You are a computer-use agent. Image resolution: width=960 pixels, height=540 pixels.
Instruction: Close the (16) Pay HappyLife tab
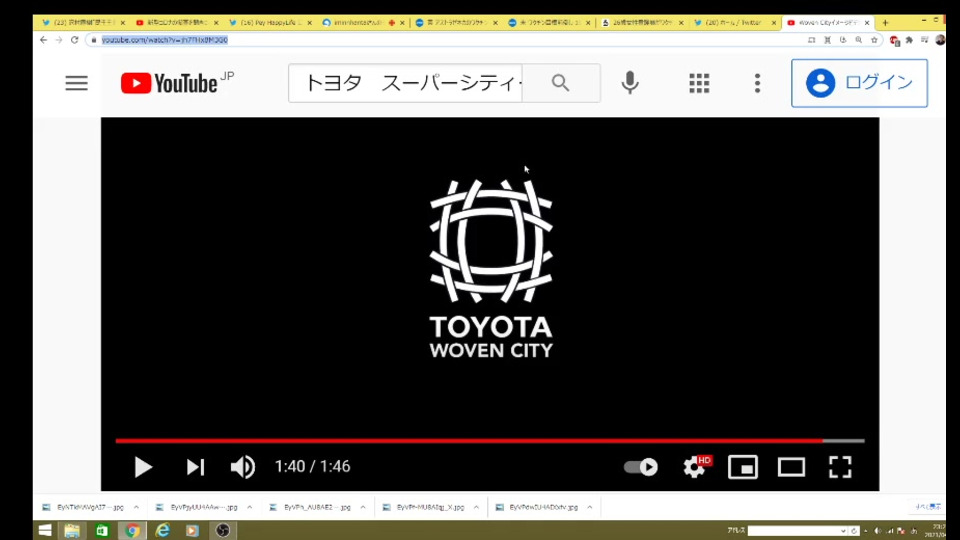pos(309,23)
